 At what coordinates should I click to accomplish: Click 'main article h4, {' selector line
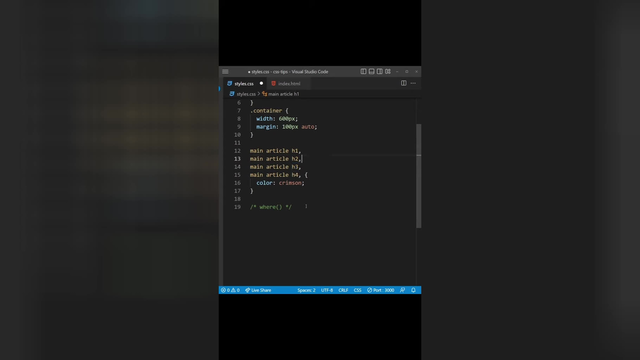pos(279,175)
